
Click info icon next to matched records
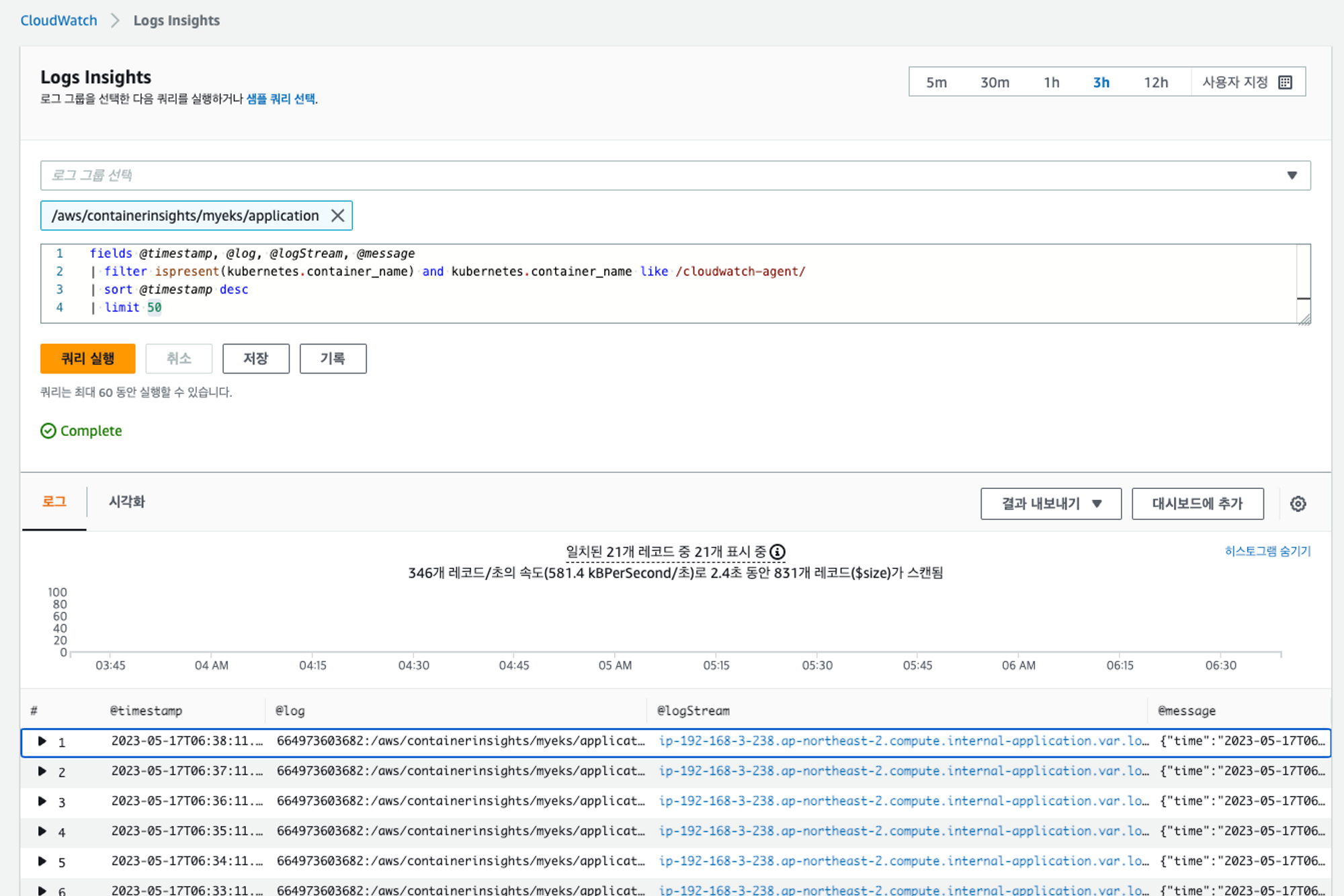pos(778,552)
